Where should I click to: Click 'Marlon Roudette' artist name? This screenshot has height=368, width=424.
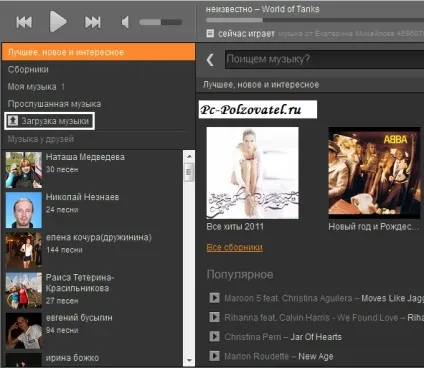point(257,356)
